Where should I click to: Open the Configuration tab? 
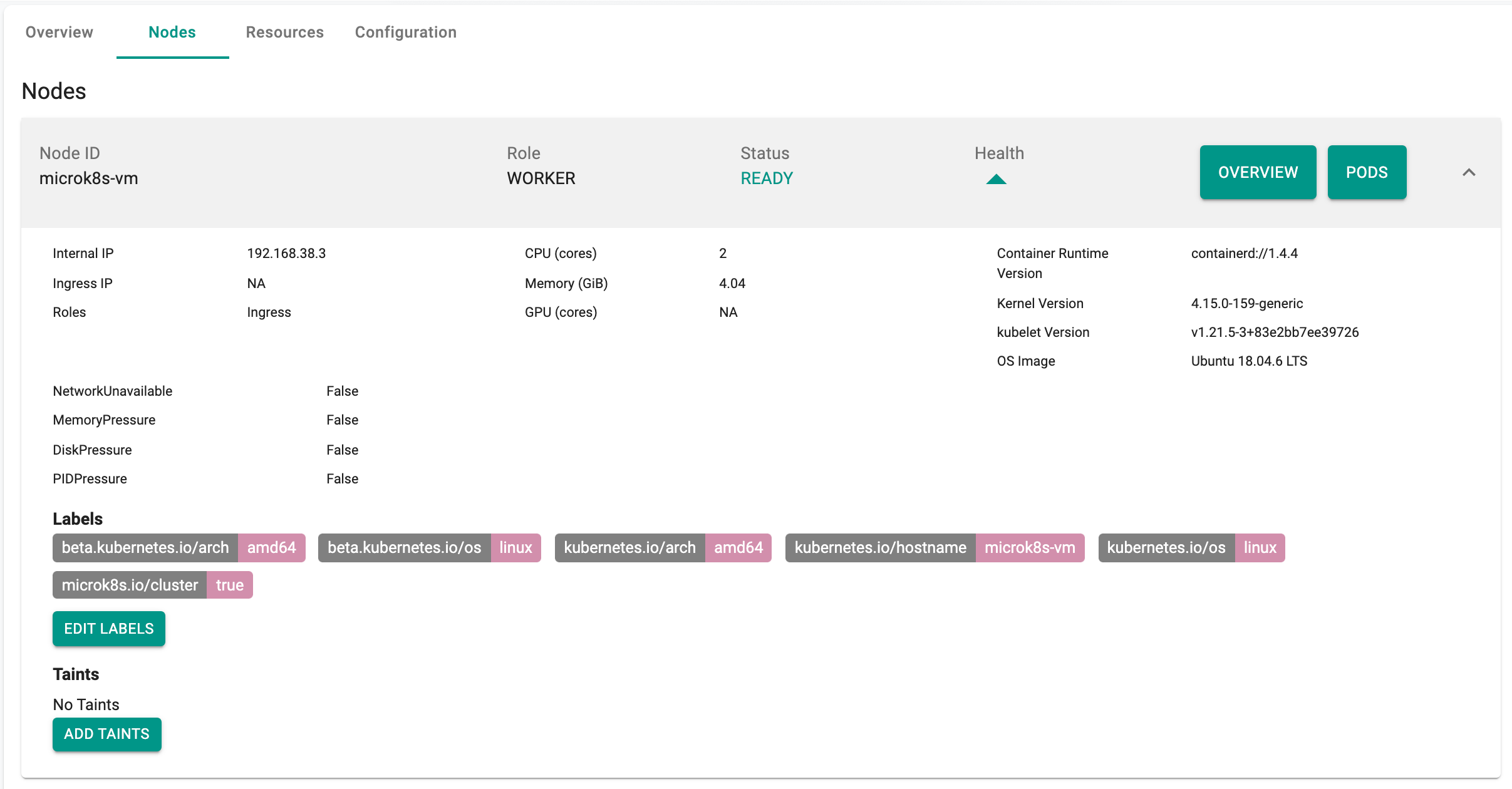406,32
